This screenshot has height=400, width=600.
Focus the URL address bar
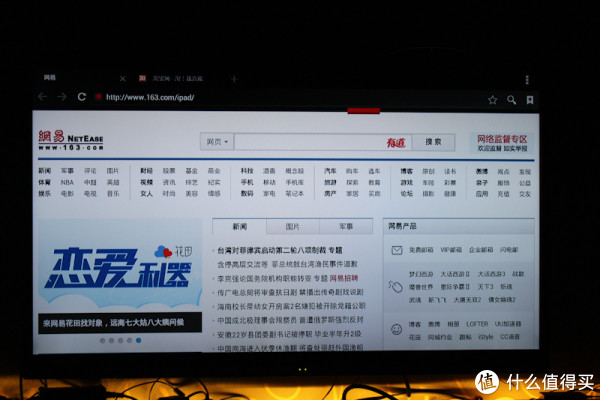tap(150, 97)
